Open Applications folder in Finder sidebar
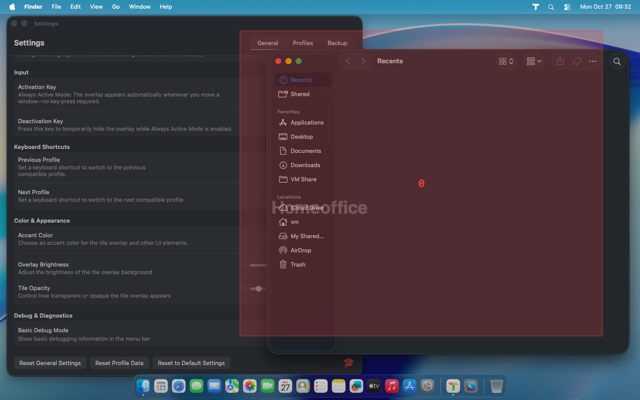This screenshot has height=400, width=640. 302,122
